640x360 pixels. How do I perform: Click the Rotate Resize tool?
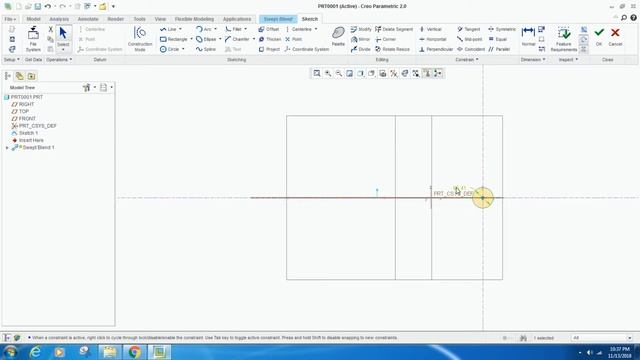click(392, 49)
